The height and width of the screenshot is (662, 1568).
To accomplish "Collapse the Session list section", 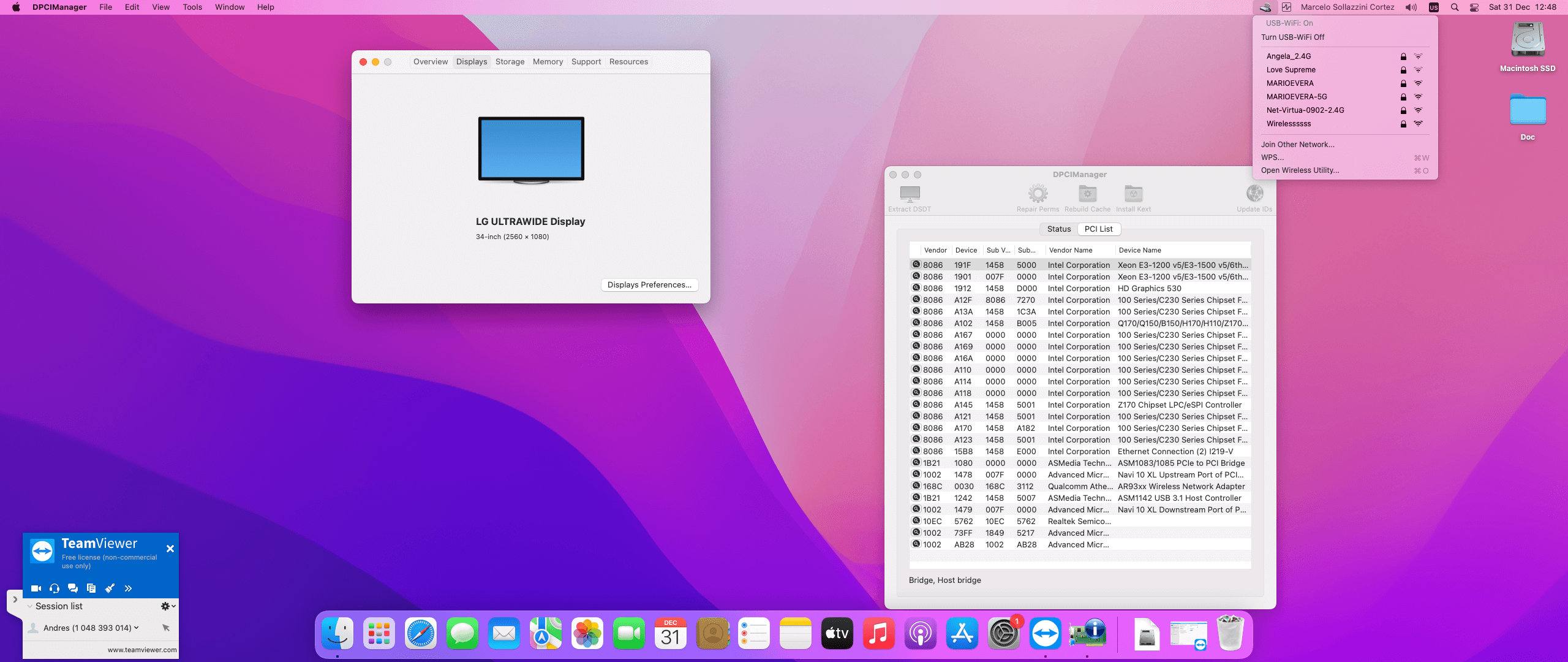I will coord(30,606).
